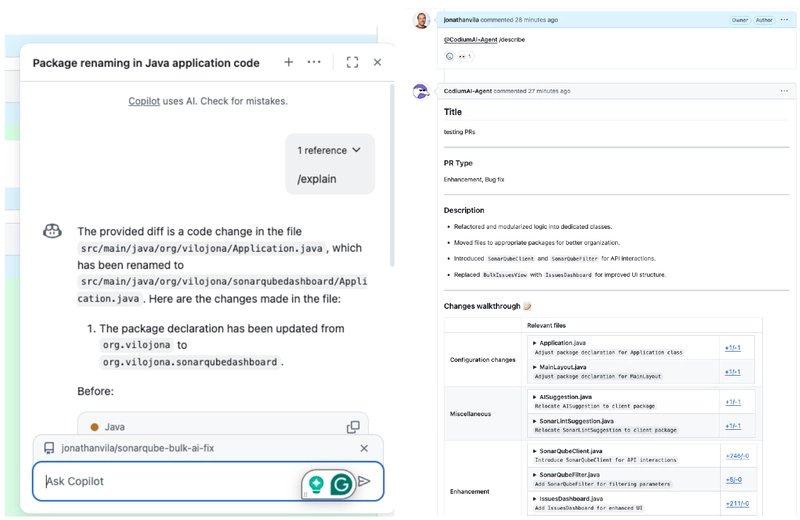The height and width of the screenshot is (520, 800).
Task: Click the '27 minutes ago' timestamp
Action: click(x=549, y=91)
